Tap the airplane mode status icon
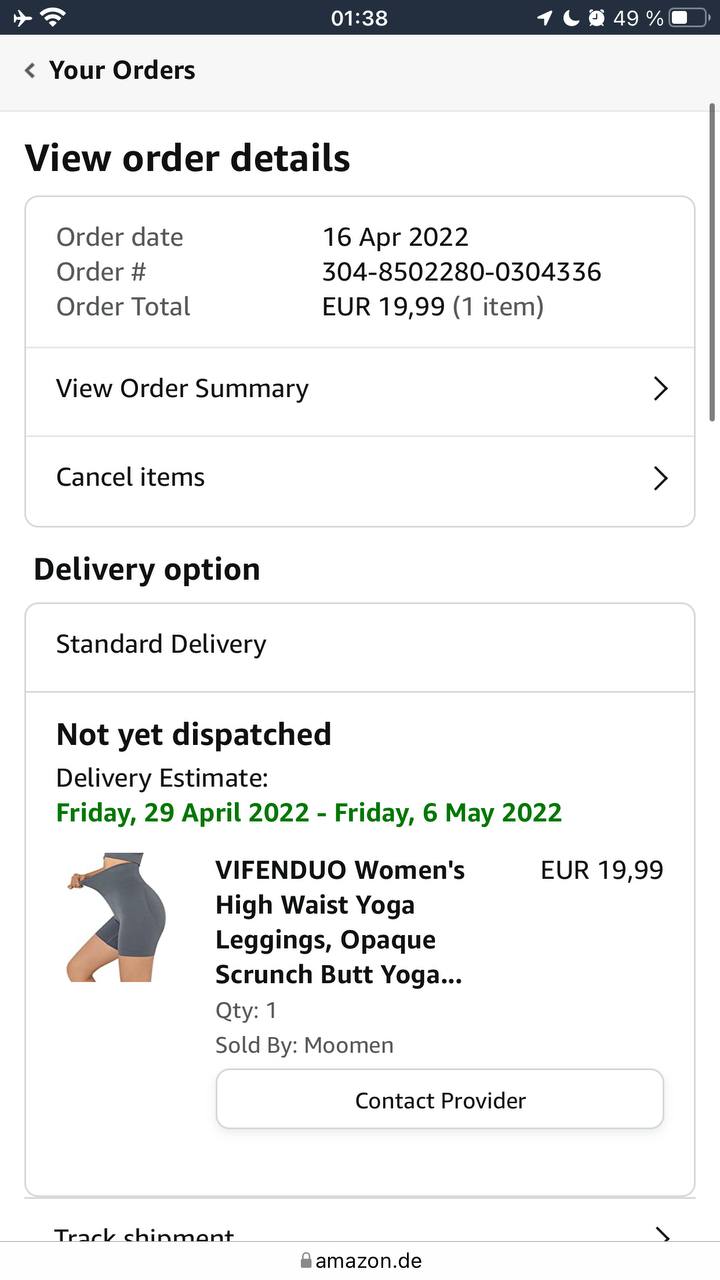This screenshot has width=720, height=1280. 22,17
